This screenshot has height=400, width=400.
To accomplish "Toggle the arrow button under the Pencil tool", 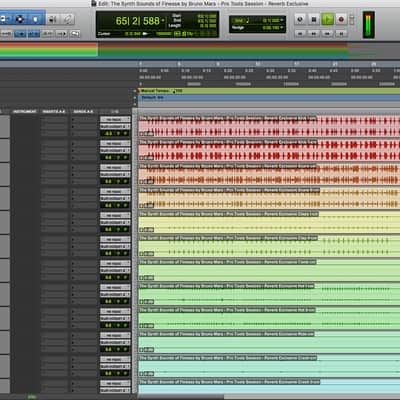I will tap(61, 33).
